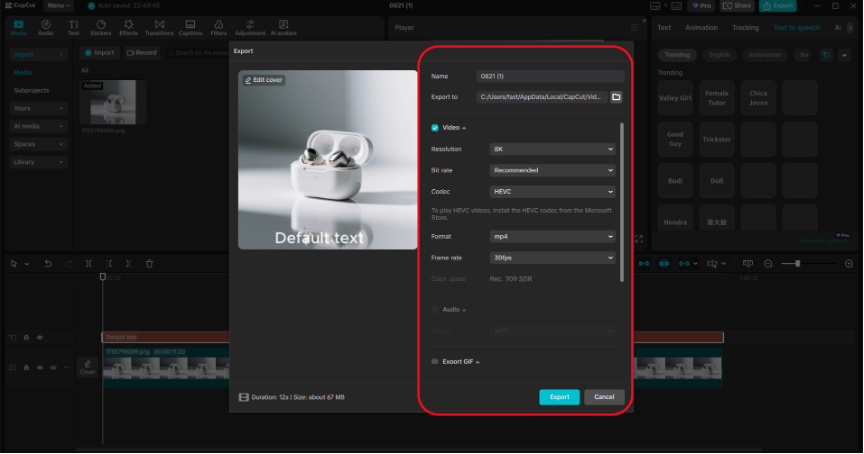Expand the Codec dropdown set to HEVC
This screenshot has height=454, width=864.
click(x=552, y=191)
